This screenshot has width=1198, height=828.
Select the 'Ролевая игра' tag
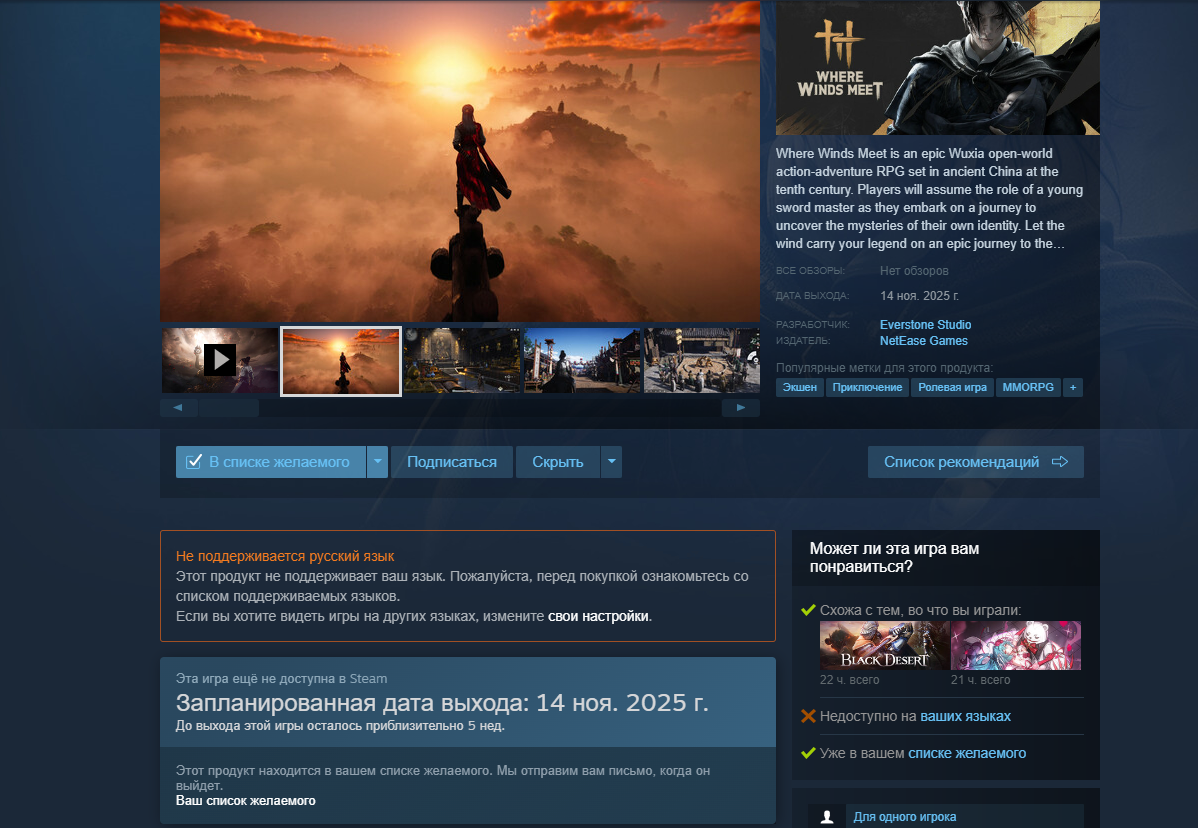pyautogui.click(x=952, y=387)
